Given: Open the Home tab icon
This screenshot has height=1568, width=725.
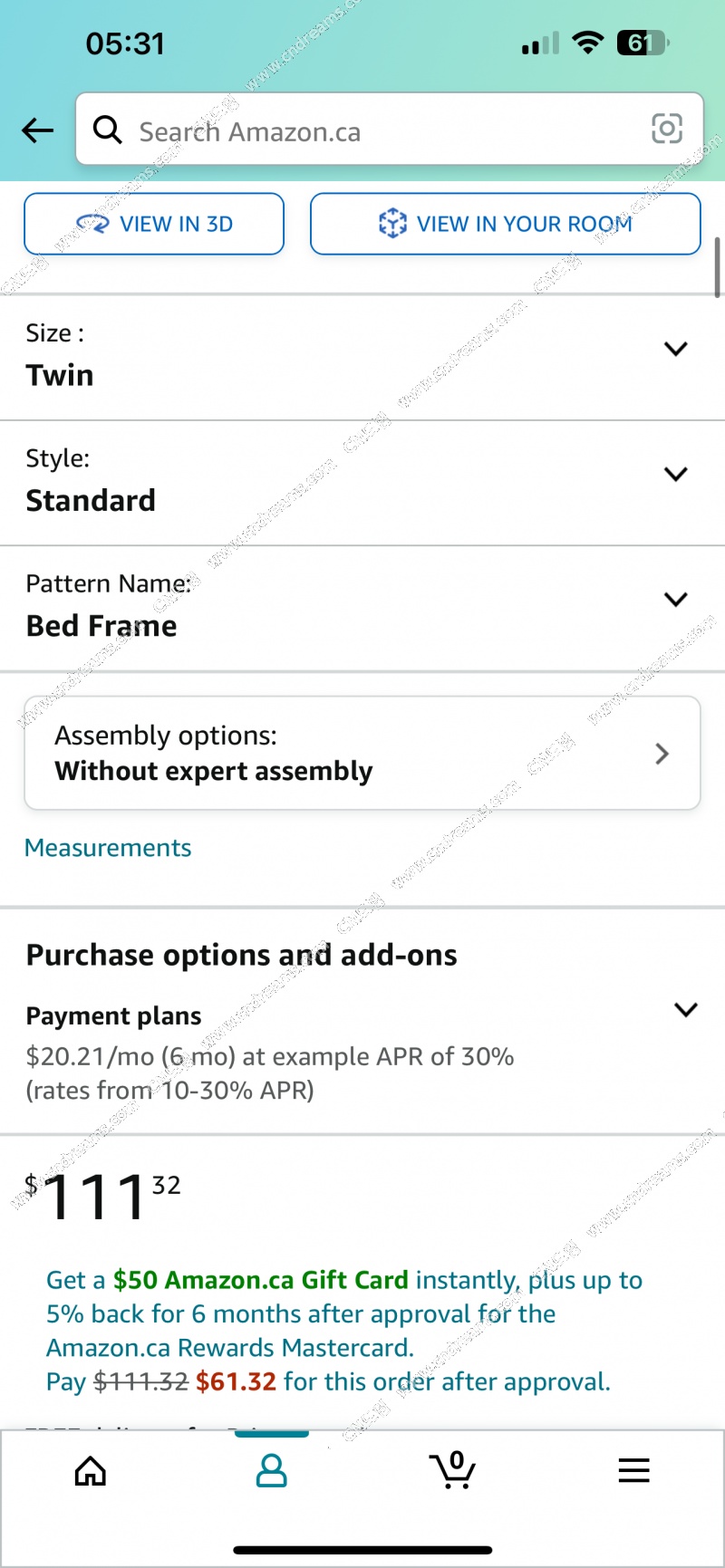Looking at the screenshot, I should click(x=91, y=1471).
